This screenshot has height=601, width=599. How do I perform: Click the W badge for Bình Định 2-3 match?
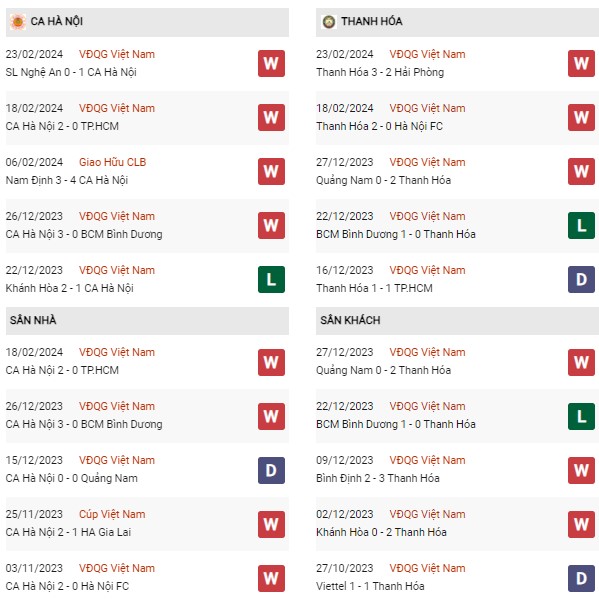coord(581,470)
